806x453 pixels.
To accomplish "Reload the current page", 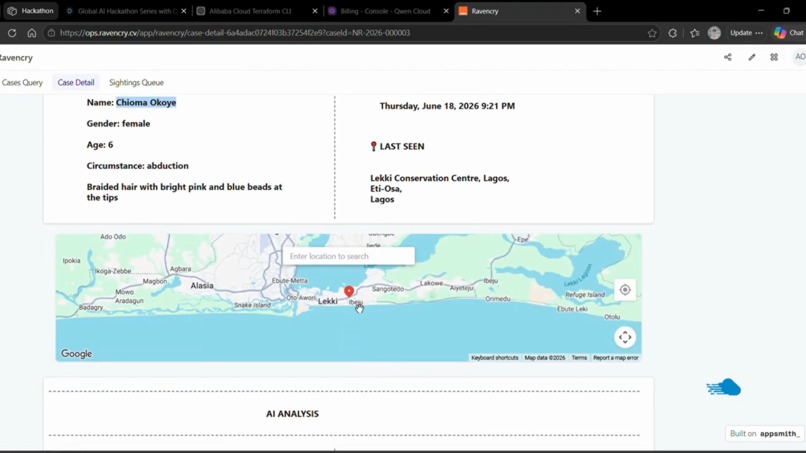I will 12,33.
